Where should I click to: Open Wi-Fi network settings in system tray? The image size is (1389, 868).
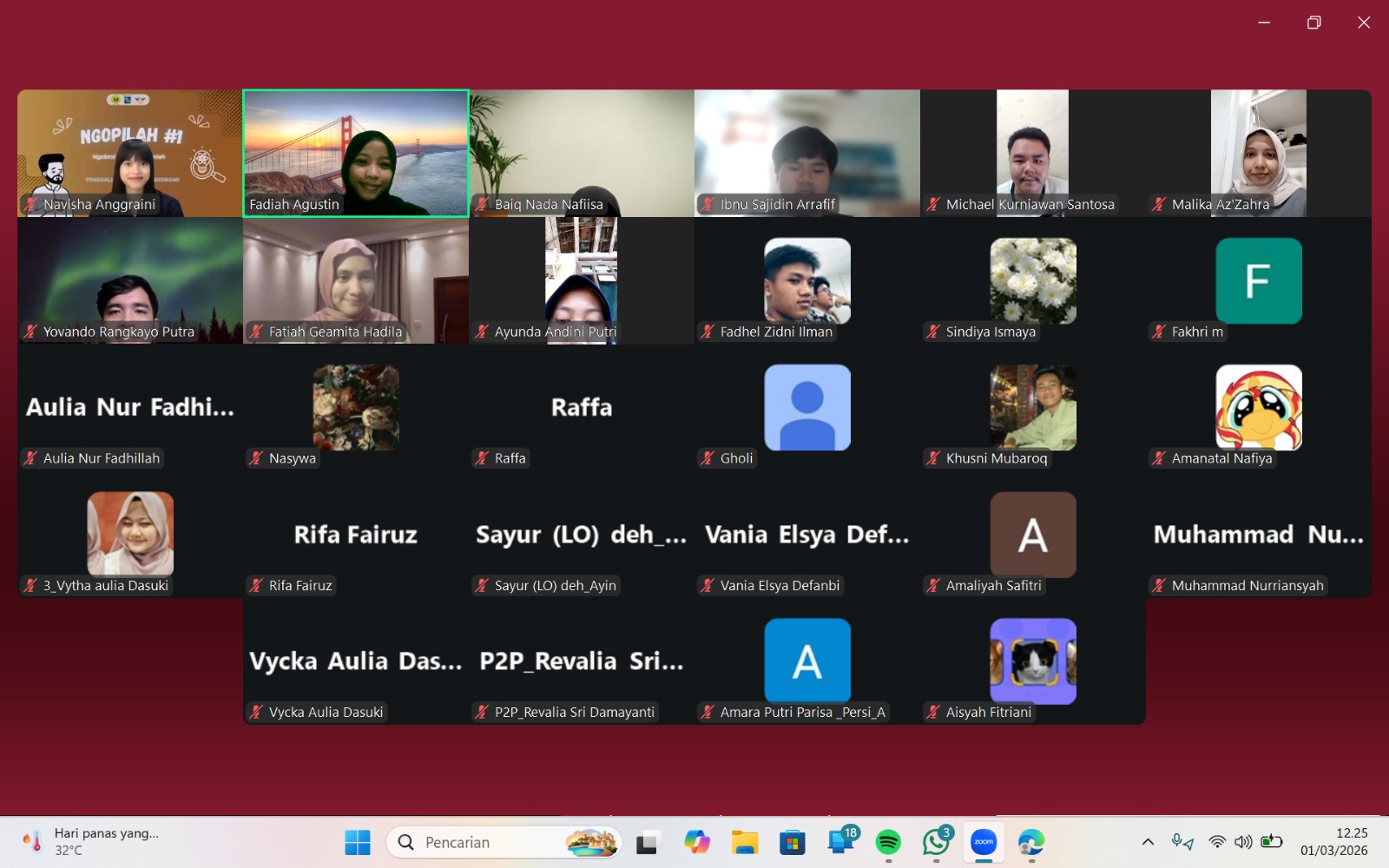[1217, 842]
